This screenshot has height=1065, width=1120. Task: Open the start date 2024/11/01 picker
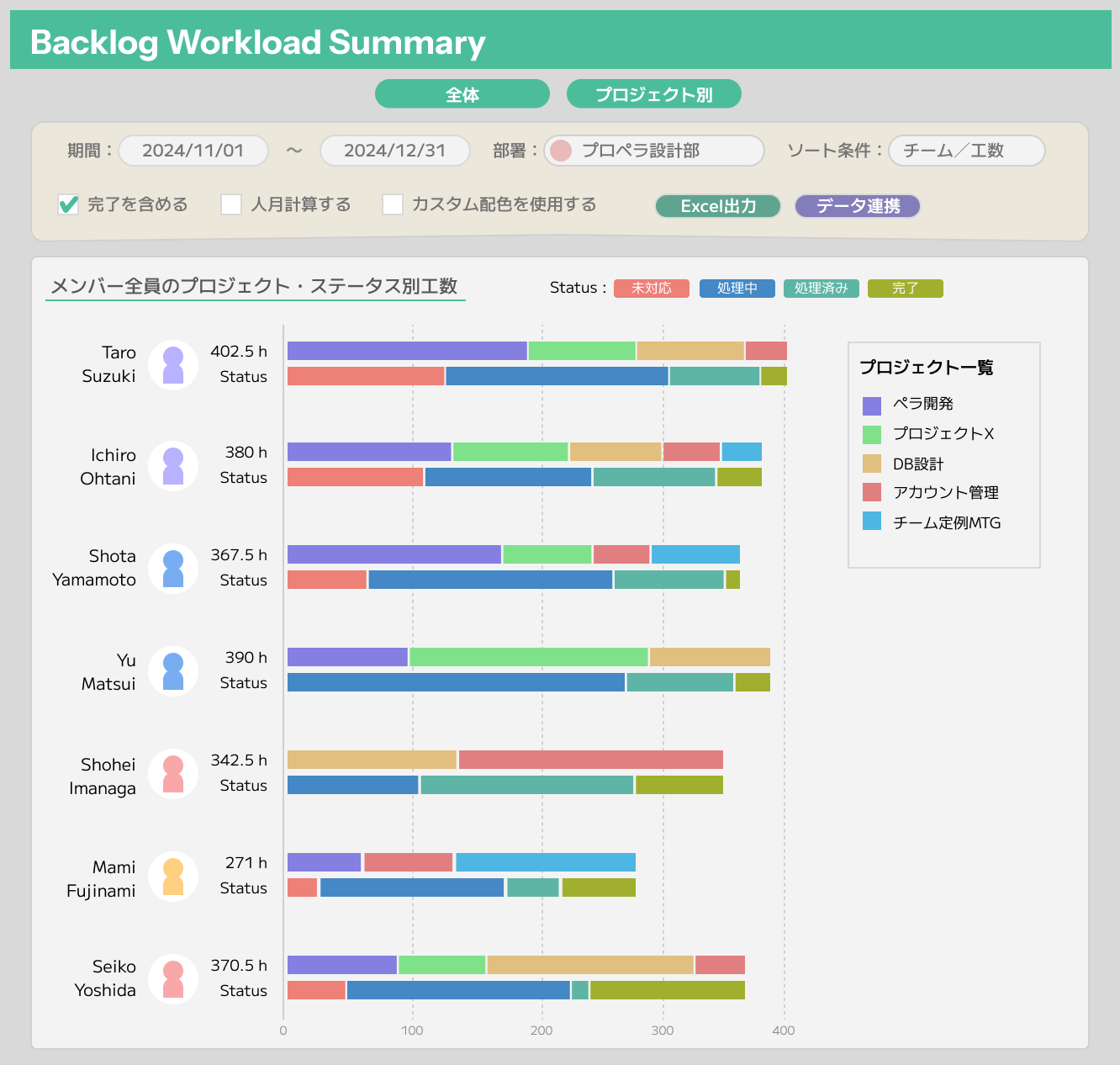[193, 151]
